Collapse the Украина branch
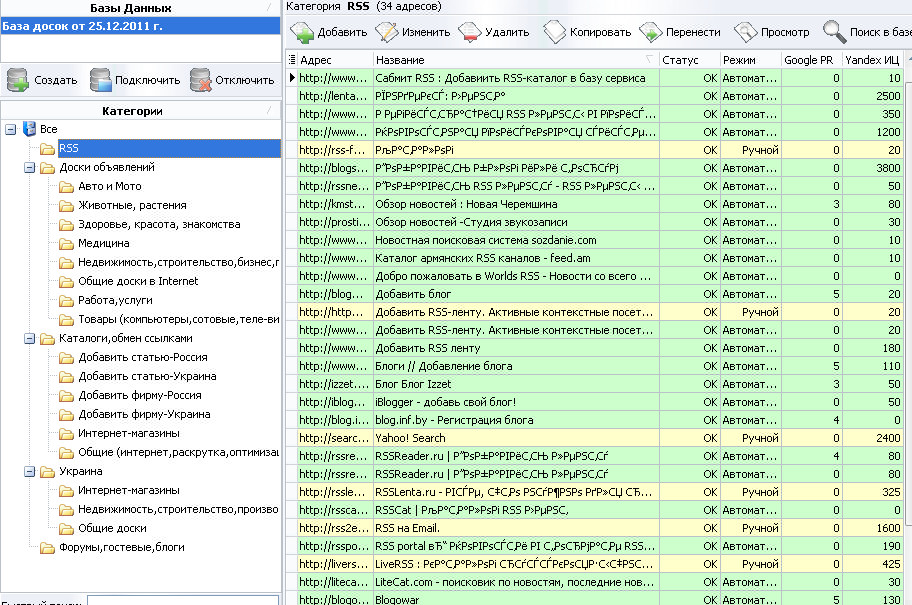Image resolution: width=912 pixels, height=605 pixels. click(x=29, y=472)
